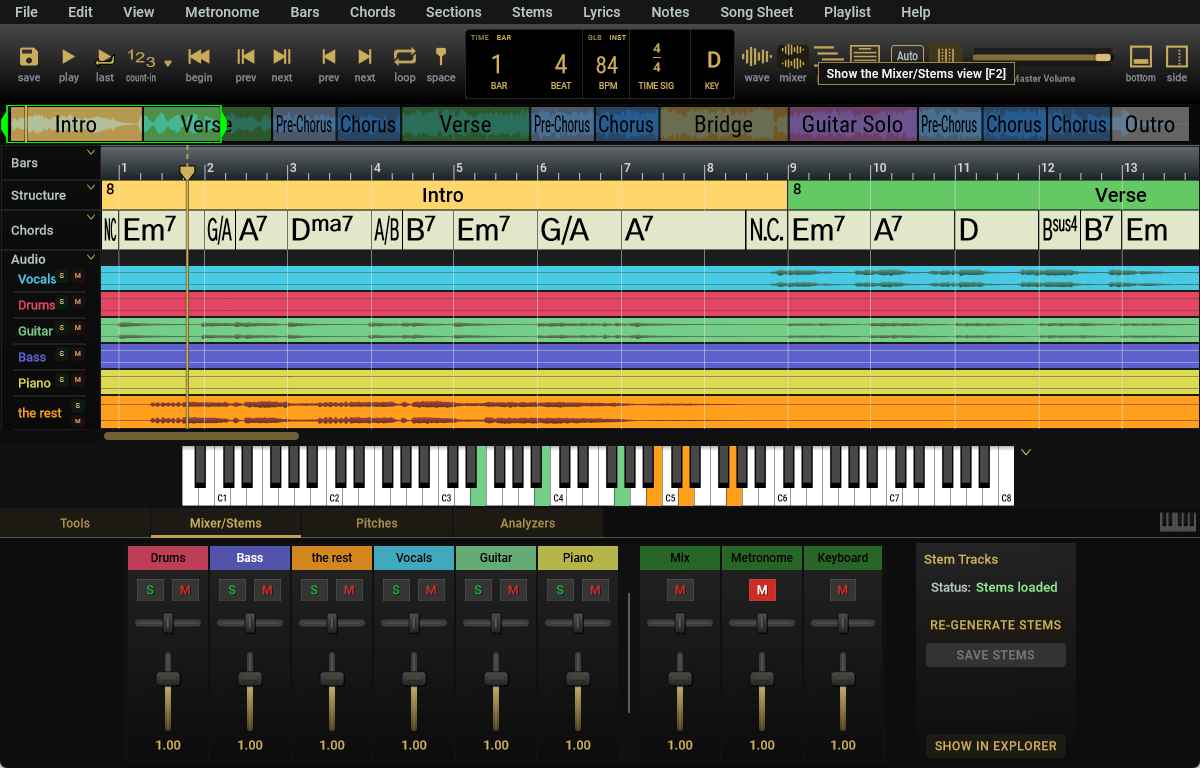Click the mixer icon in the toolbar

coord(793,56)
